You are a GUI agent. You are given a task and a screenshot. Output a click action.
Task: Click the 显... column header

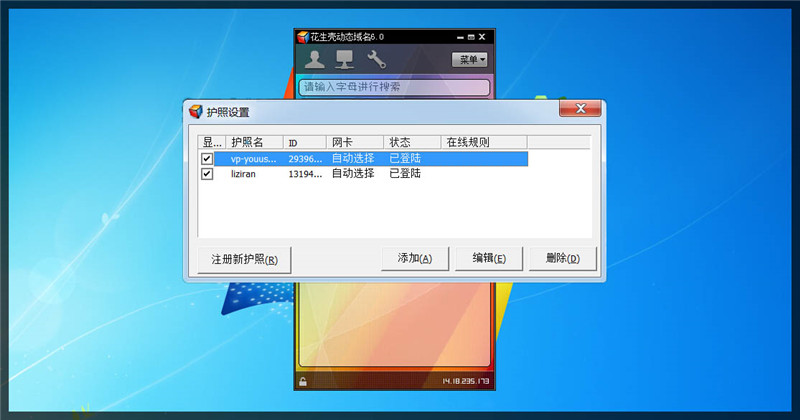(x=212, y=142)
